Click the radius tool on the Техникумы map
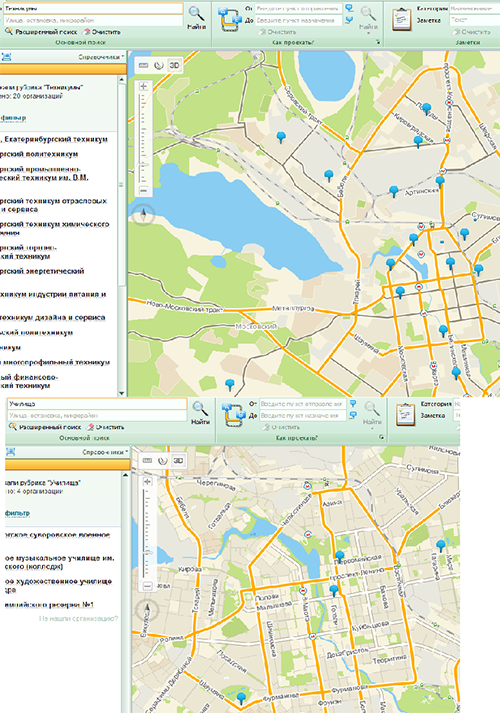The width and height of the screenshot is (500, 713). pyautogui.click(x=159, y=65)
